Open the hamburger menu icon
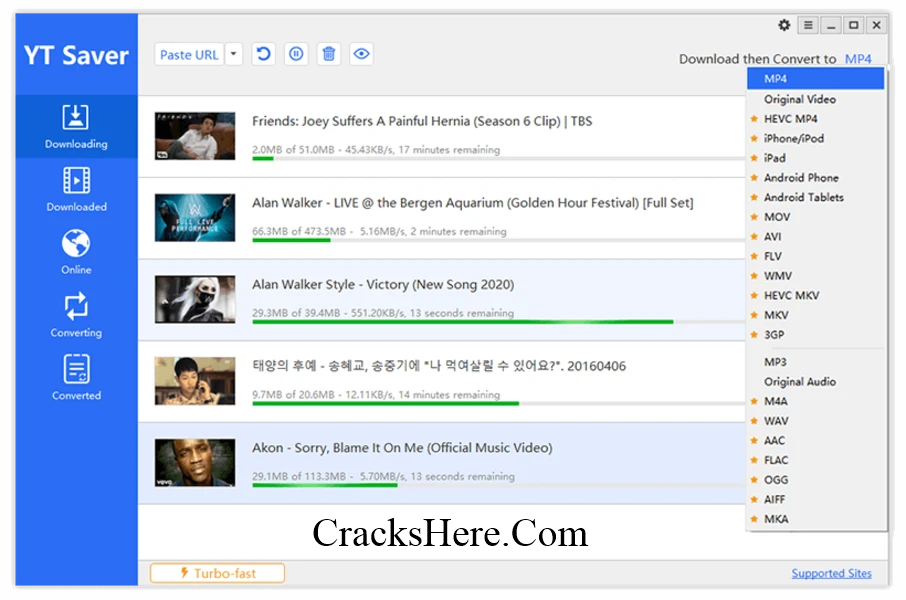The height and width of the screenshot is (600, 906). [x=808, y=25]
